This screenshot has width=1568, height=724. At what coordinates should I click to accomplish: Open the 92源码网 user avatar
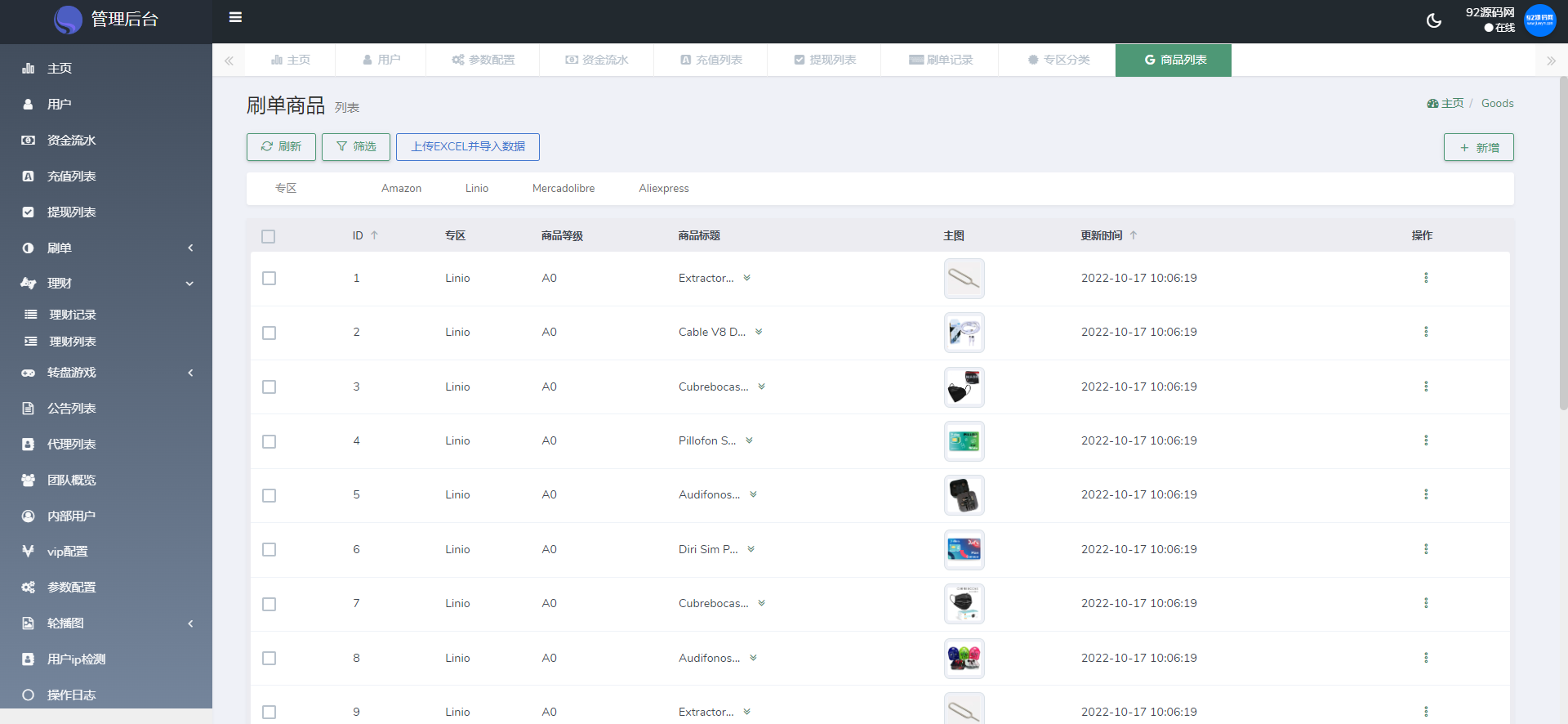[1540, 20]
